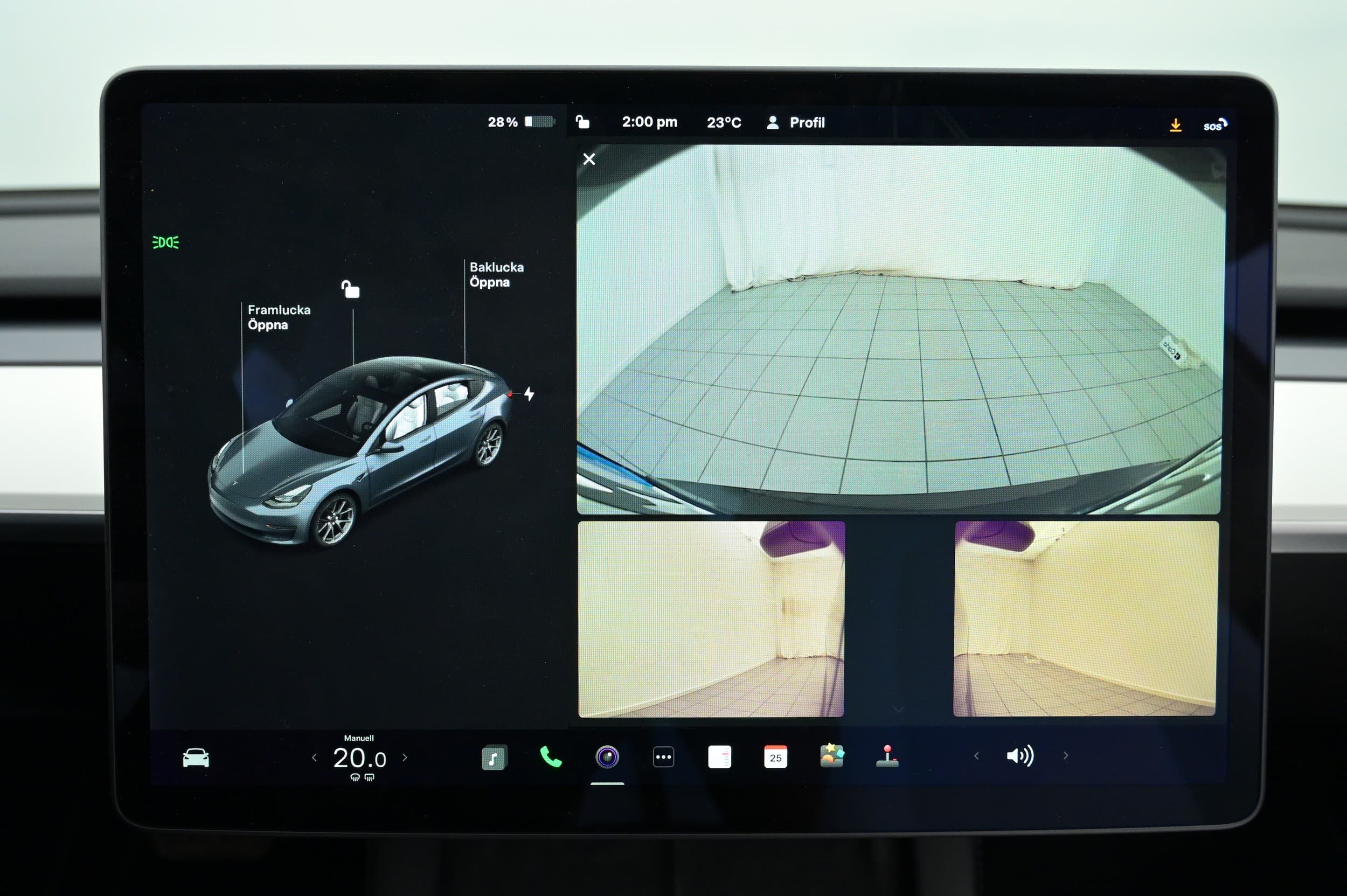Open the all apps three-dot launcher
The width and height of the screenshot is (1347, 896).
[x=663, y=757]
